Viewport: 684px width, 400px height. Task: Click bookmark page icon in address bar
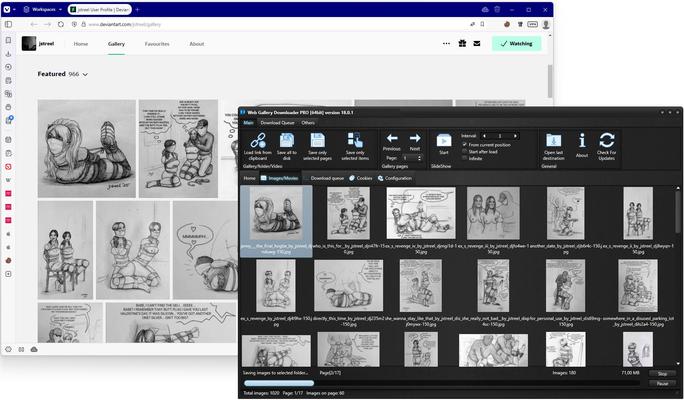coord(482,24)
